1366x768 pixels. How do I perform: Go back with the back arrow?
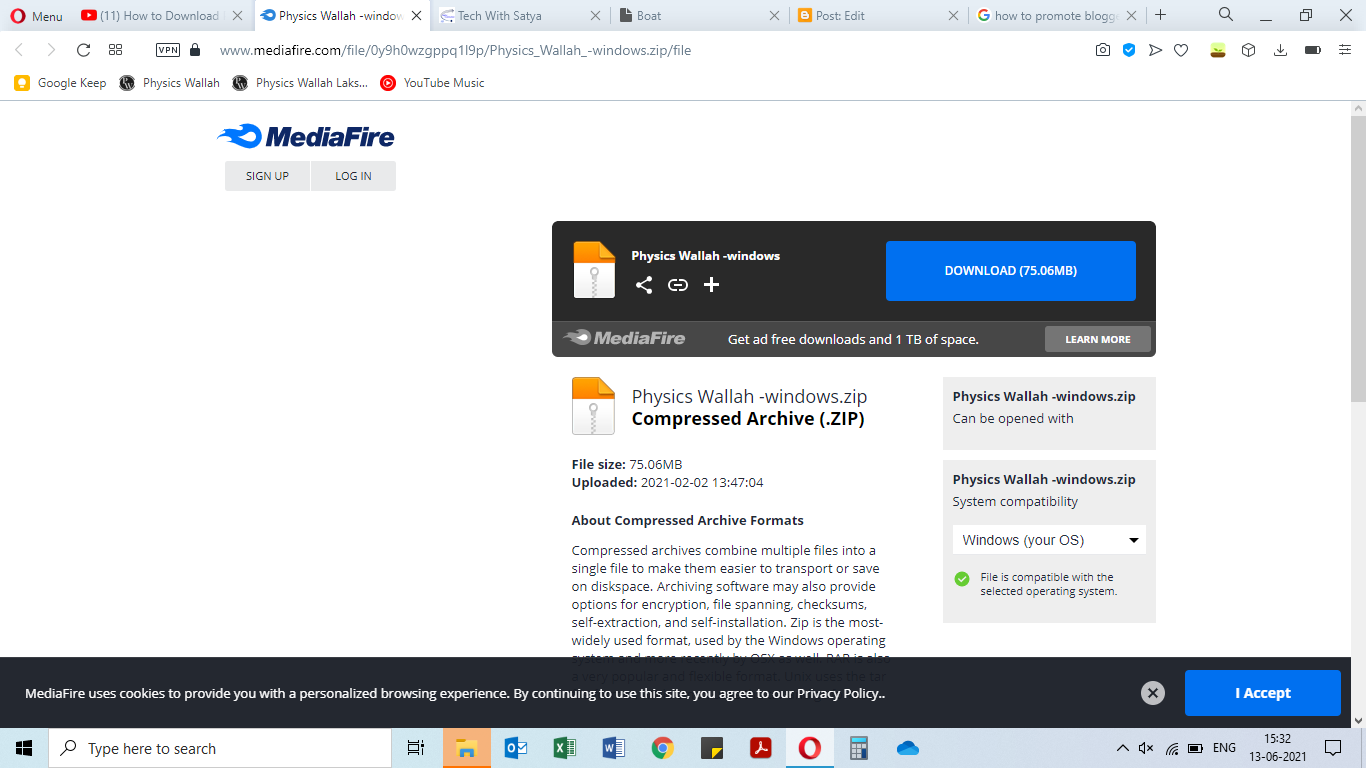[x=19, y=50]
